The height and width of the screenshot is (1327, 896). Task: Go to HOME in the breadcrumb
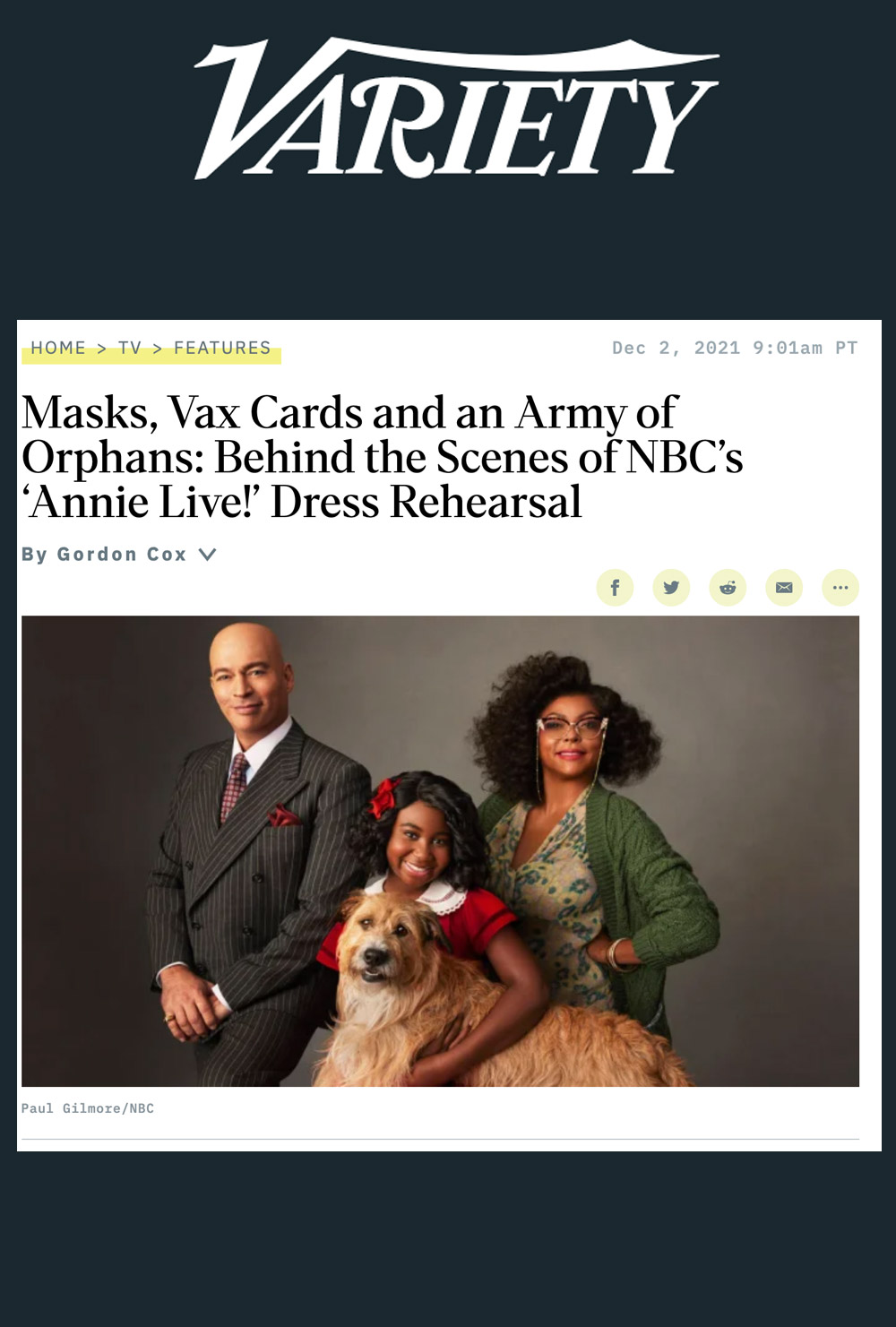click(x=58, y=348)
